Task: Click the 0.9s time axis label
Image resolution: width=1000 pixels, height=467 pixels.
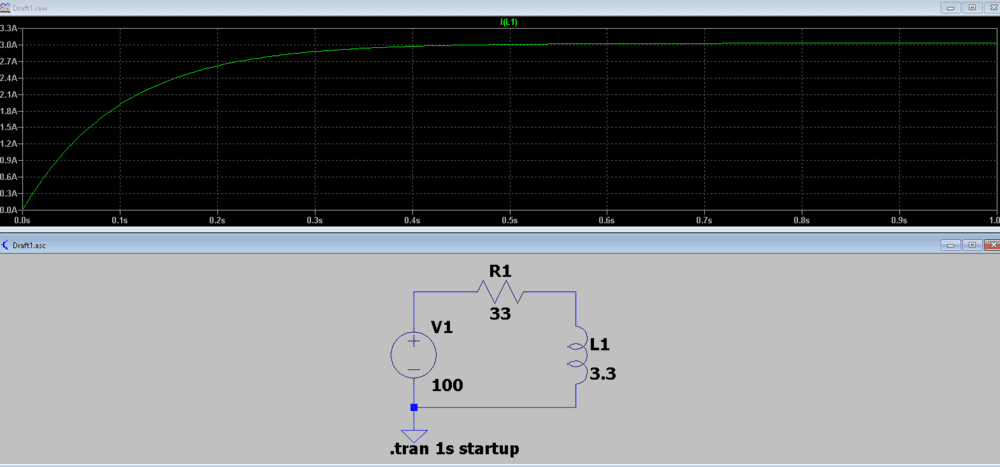Action: tap(899, 220)
